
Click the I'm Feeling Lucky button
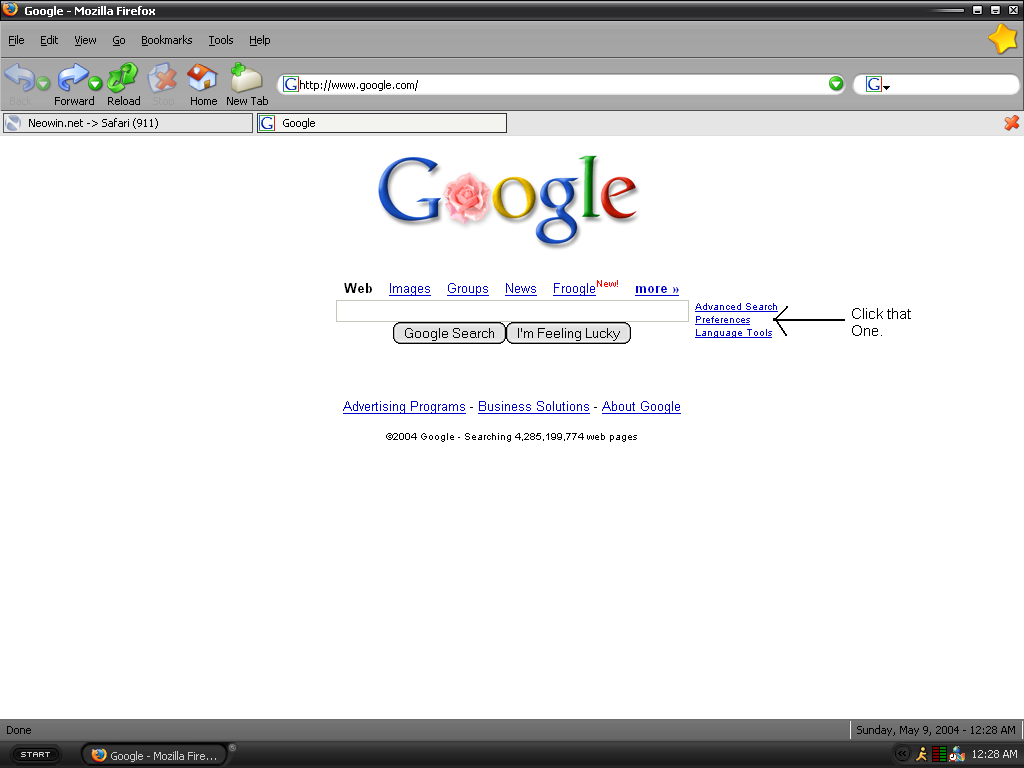click(x=568, y=333)
